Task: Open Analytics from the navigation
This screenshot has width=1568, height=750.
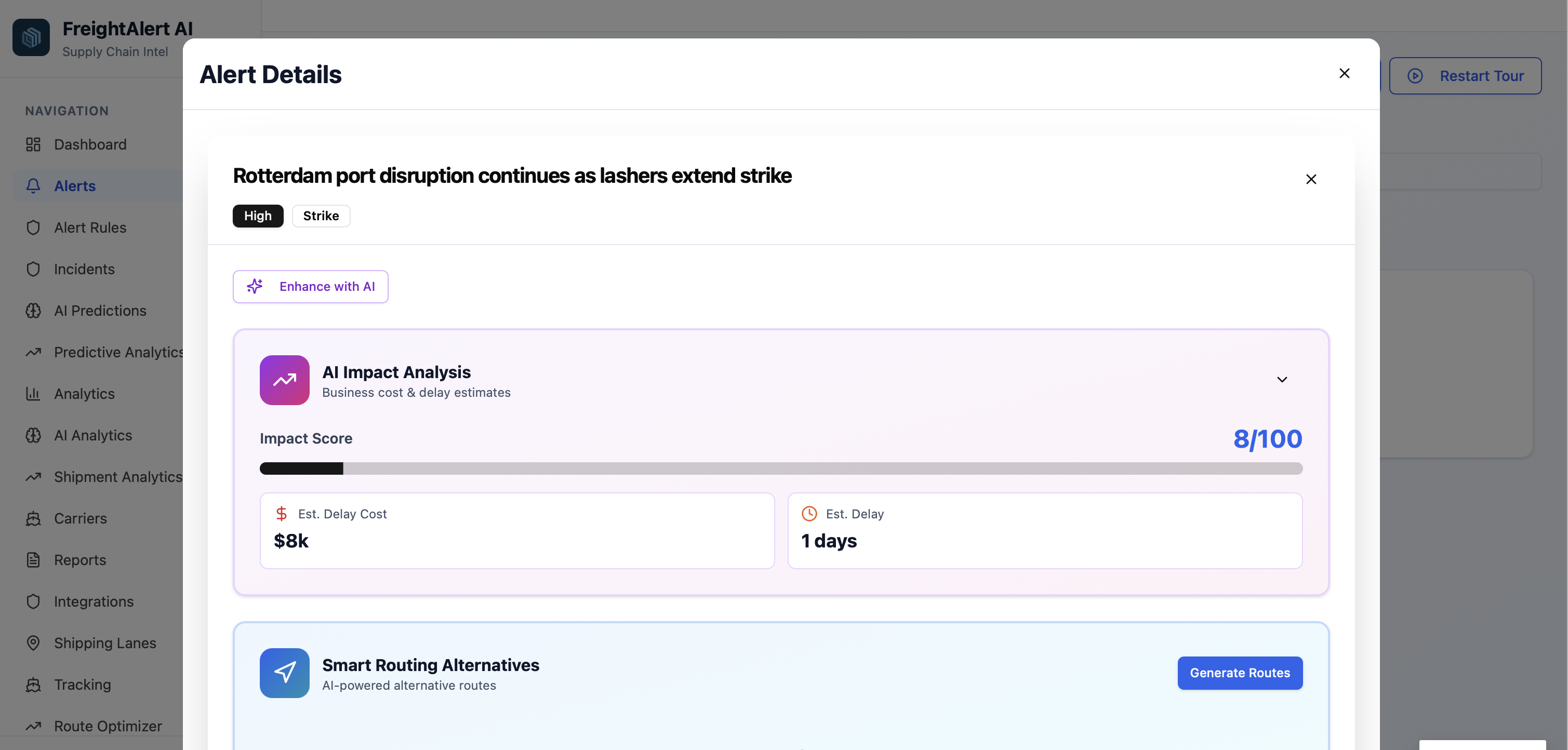Action: pyautogui.click(x=84, y=394)
